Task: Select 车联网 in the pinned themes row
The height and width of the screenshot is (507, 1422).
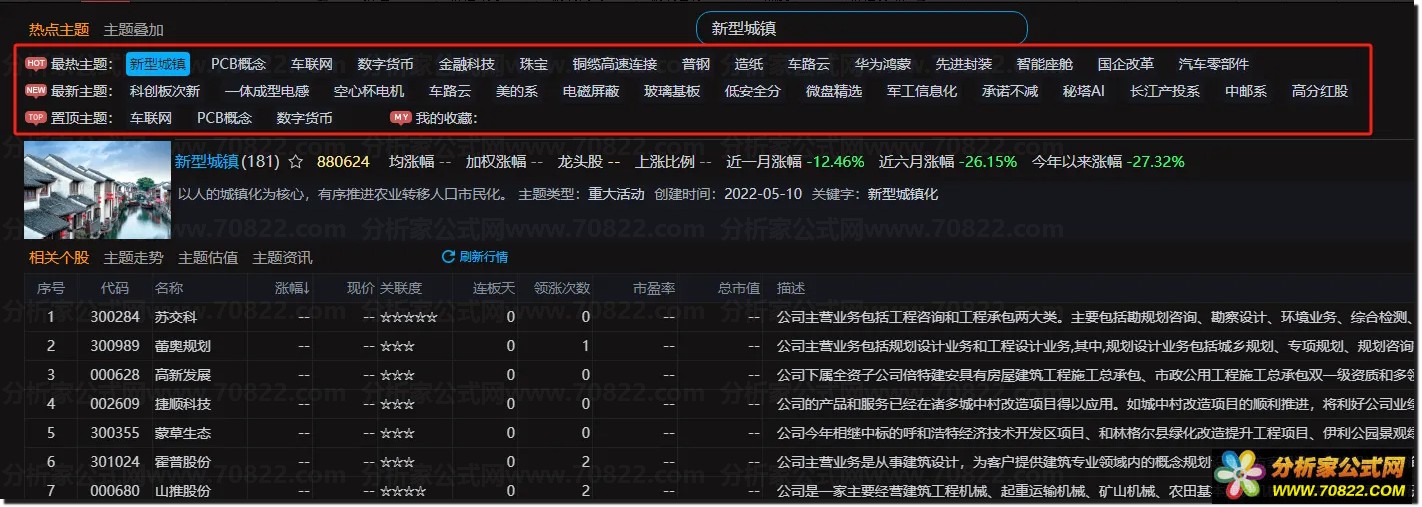Action: [x=151, y=118]
